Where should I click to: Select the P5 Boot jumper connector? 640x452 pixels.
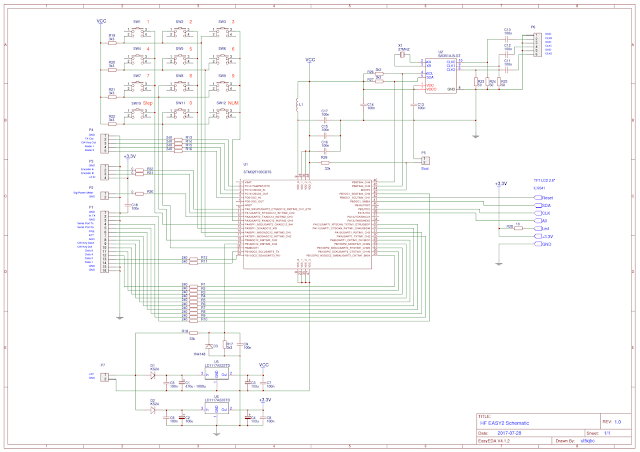point(425,160)
